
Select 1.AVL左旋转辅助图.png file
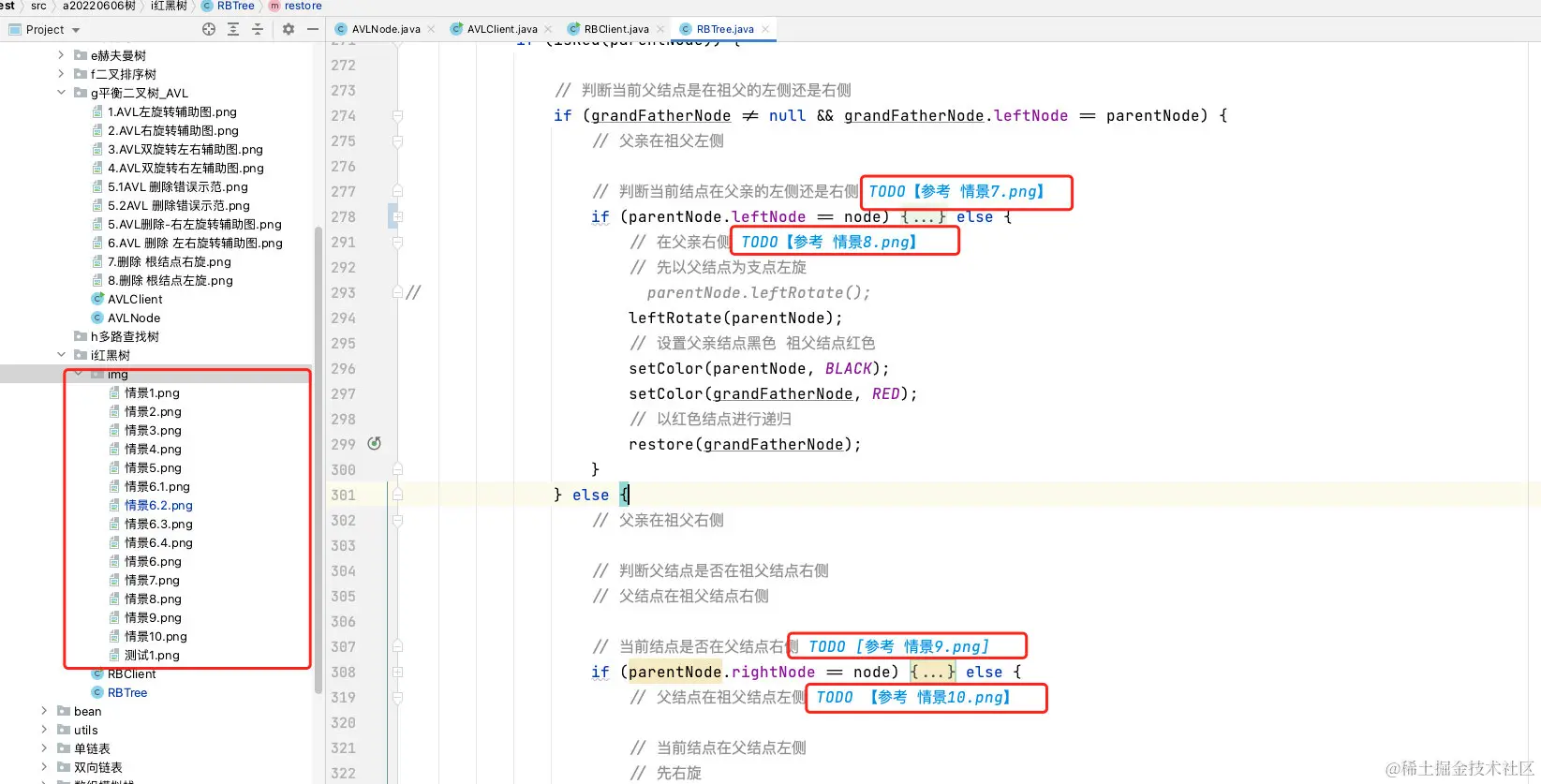coord(171,111)
